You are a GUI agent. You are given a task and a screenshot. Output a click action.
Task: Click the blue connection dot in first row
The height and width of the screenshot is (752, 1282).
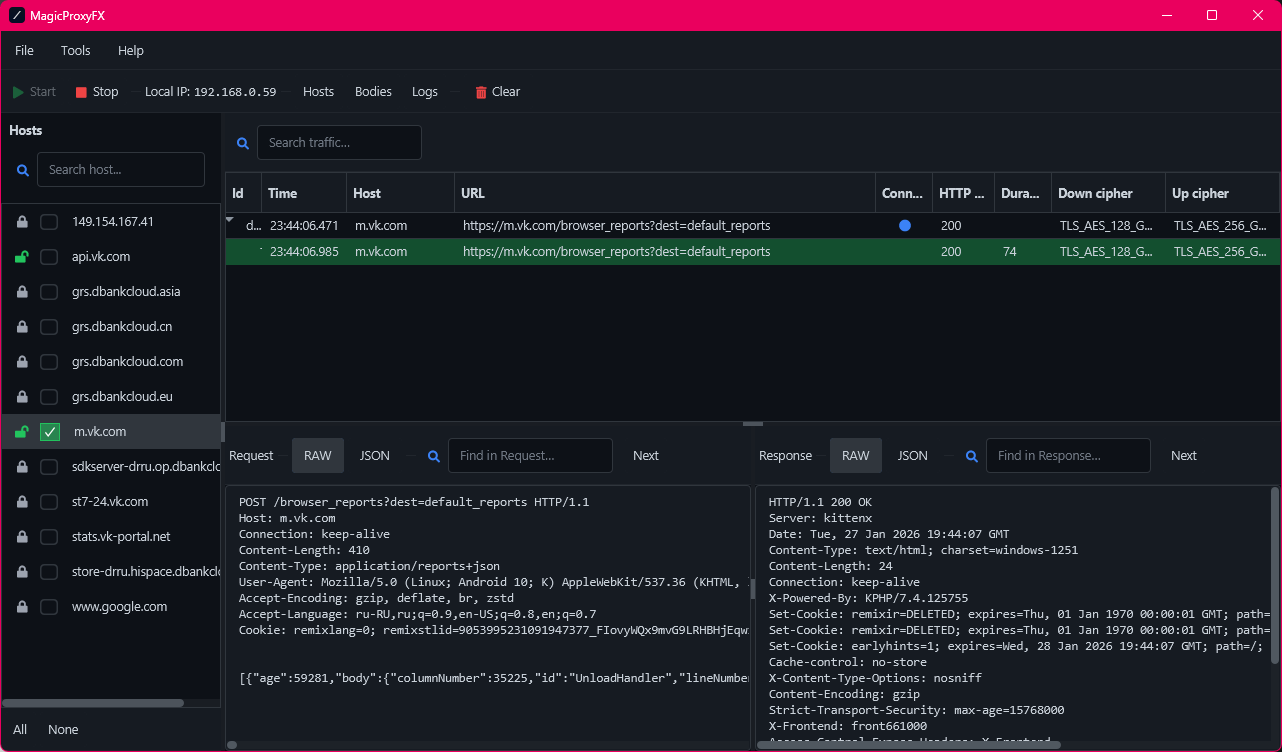pyautogui.click(x=905, y=226)
